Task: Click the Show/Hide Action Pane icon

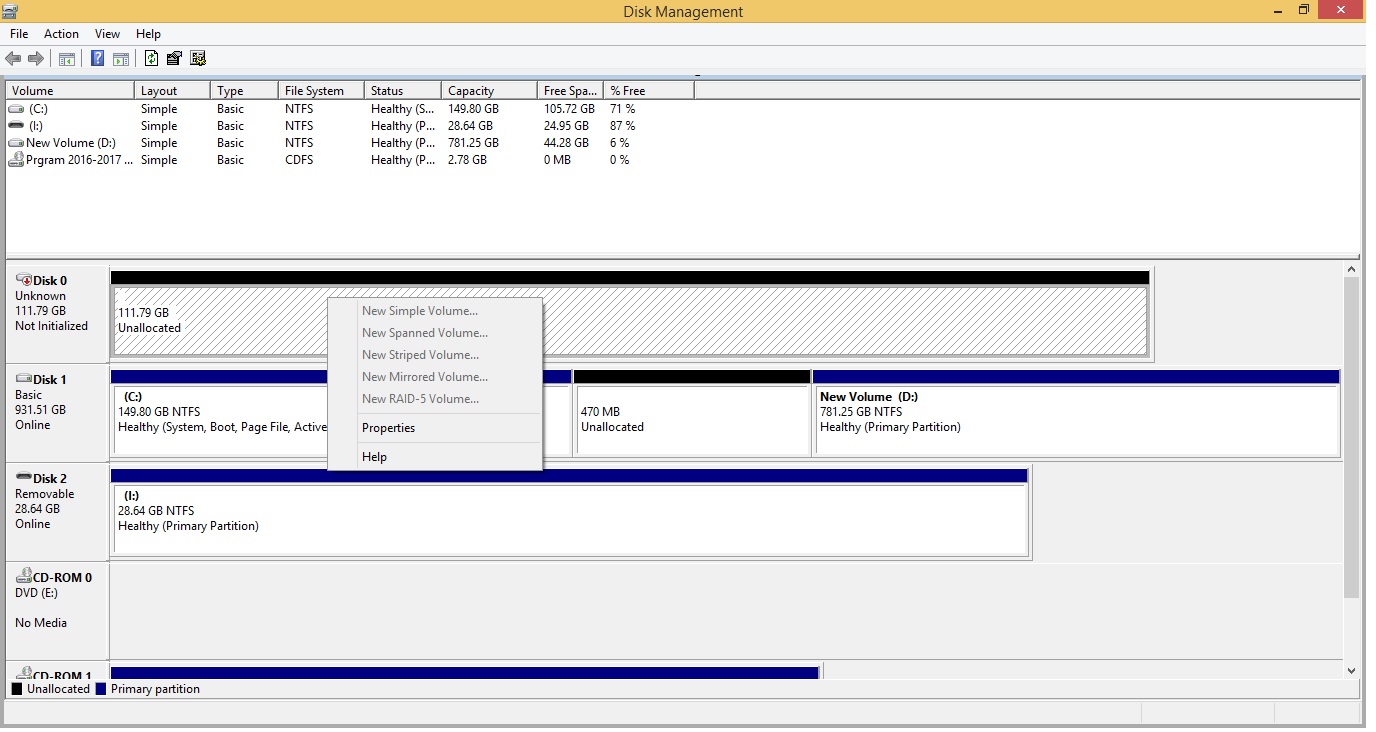Action: (121, 59)
